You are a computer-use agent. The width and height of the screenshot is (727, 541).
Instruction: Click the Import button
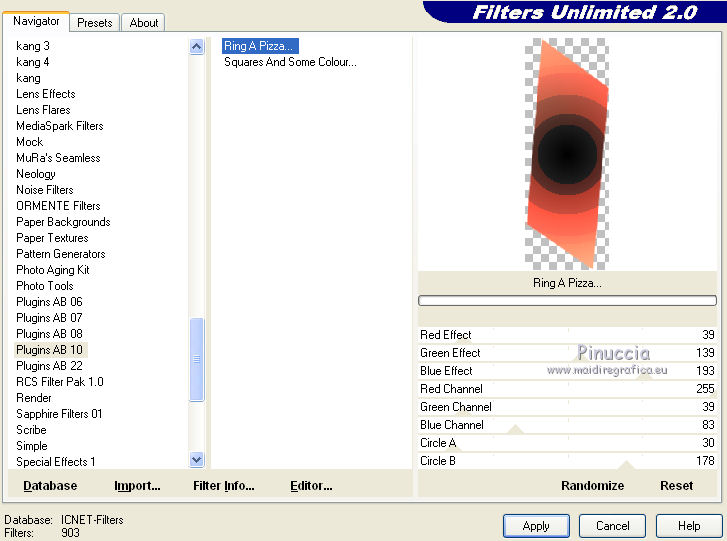pyautogui.click(x=137, y=486)
